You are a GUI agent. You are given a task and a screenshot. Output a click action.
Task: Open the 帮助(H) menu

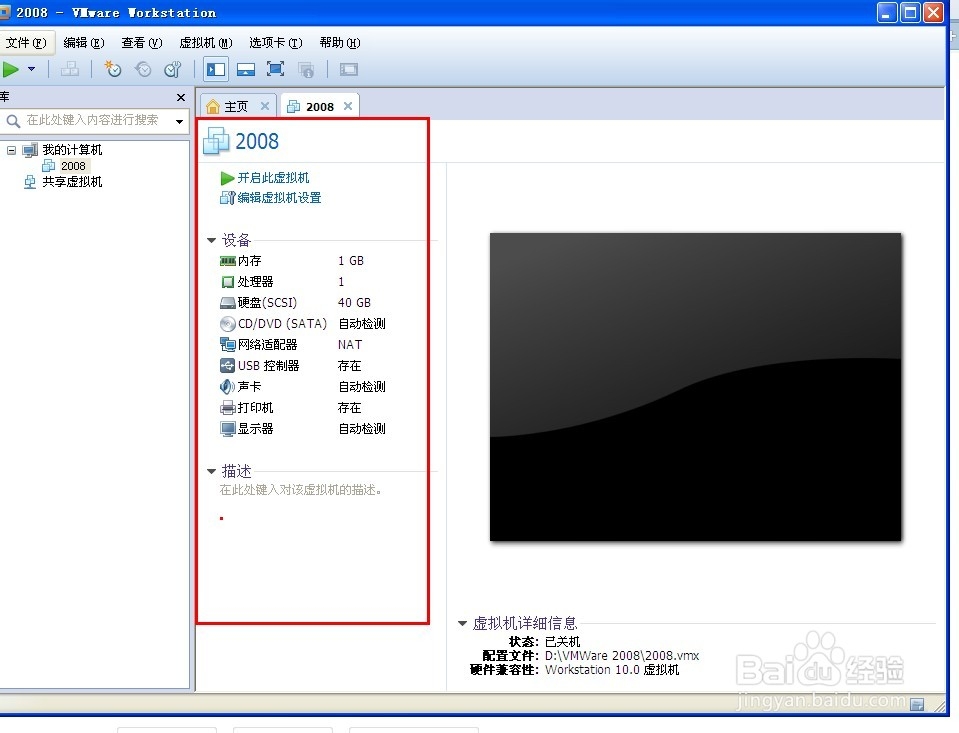click(340, 43)
